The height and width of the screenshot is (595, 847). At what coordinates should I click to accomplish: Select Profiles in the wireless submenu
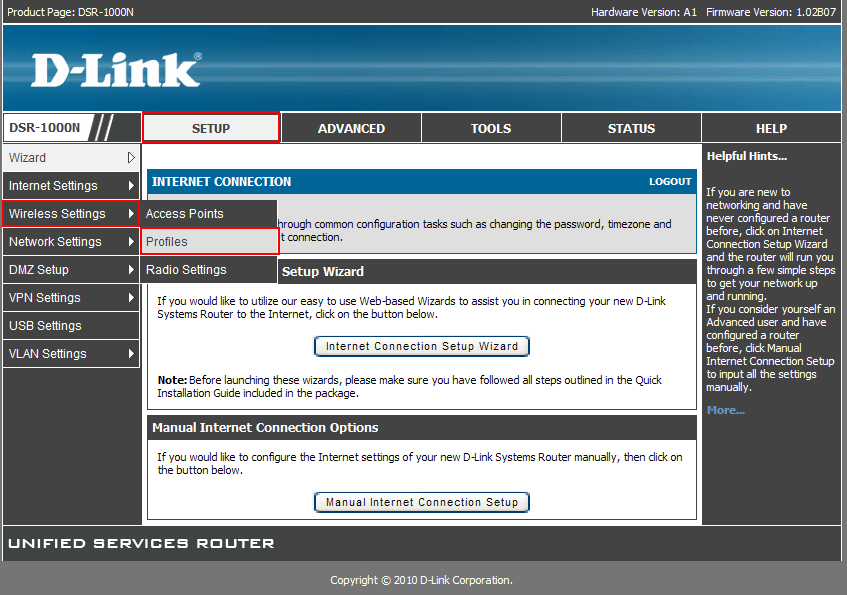pos(209,242)
